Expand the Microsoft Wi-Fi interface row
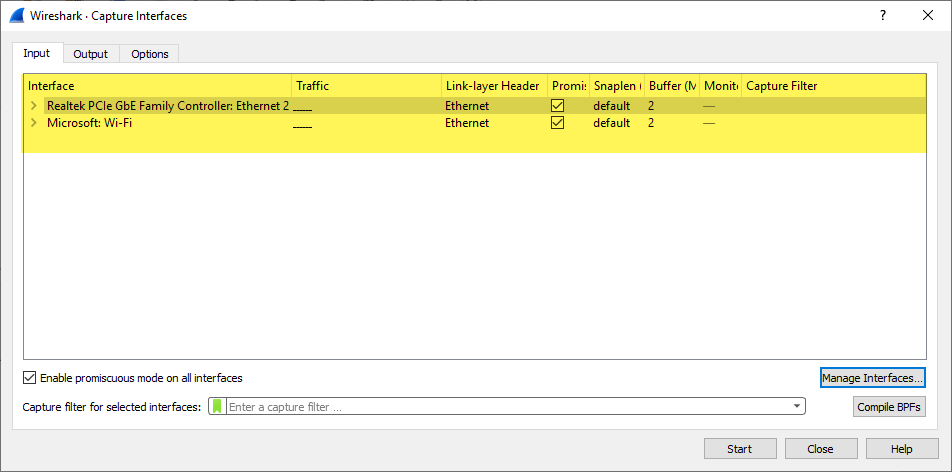This screenshot has height=472, width=952. point(33,123)
